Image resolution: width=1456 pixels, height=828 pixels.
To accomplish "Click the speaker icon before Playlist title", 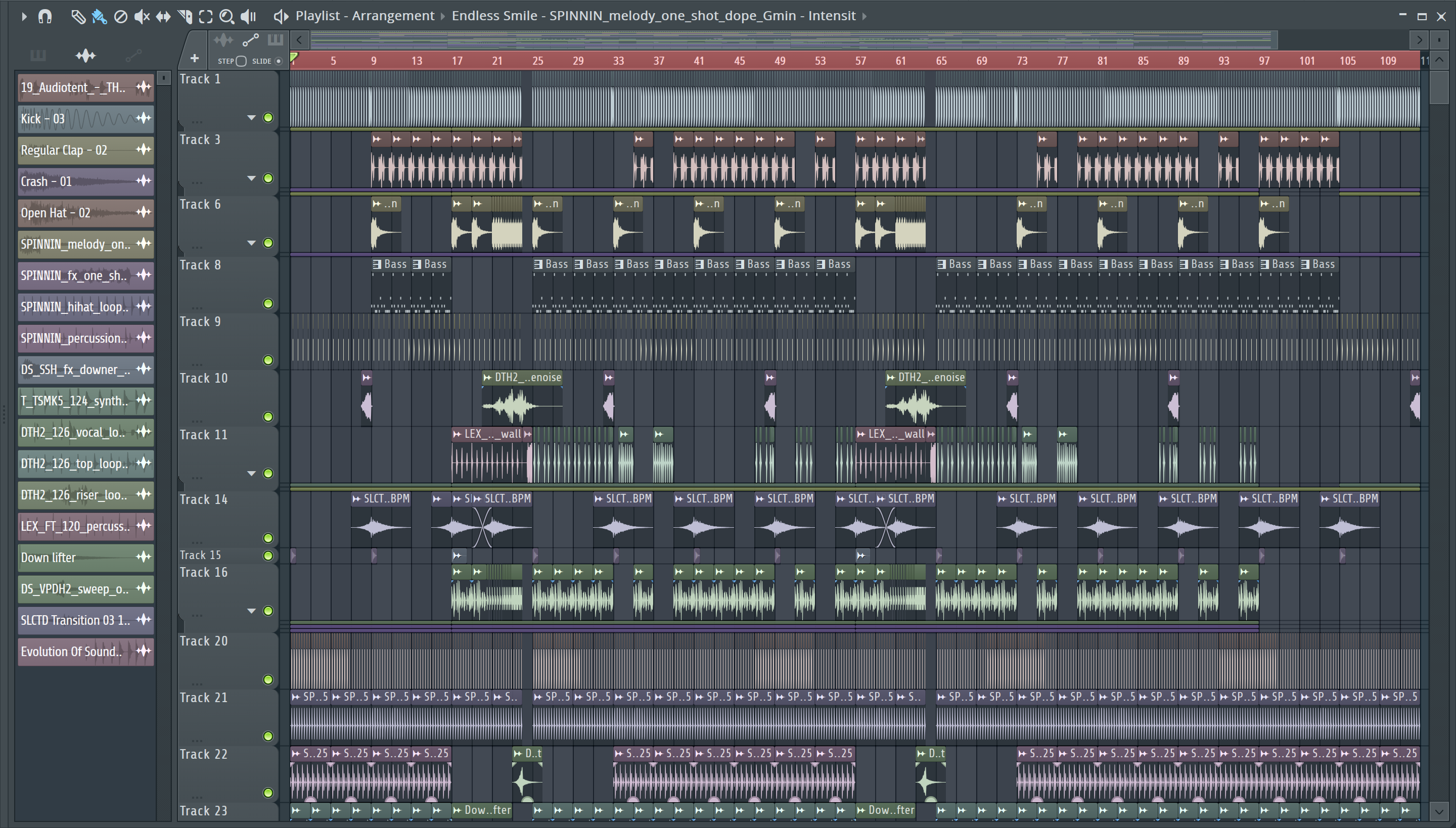I will click(x=281, y=17).
